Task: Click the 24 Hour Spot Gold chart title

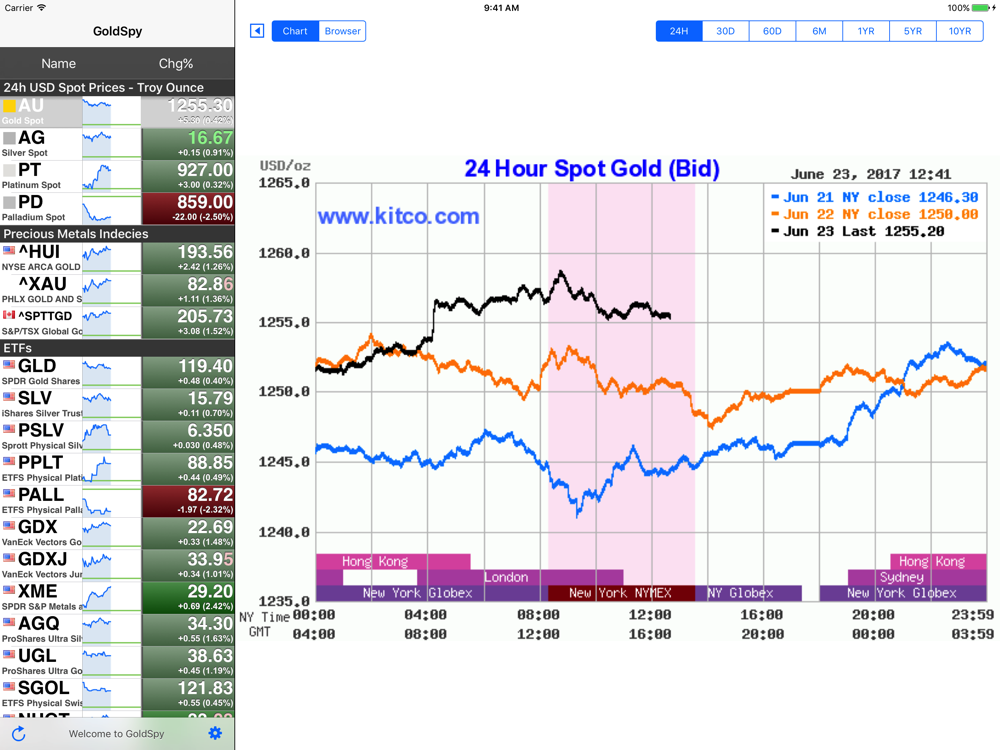Action: coord(592,168)
